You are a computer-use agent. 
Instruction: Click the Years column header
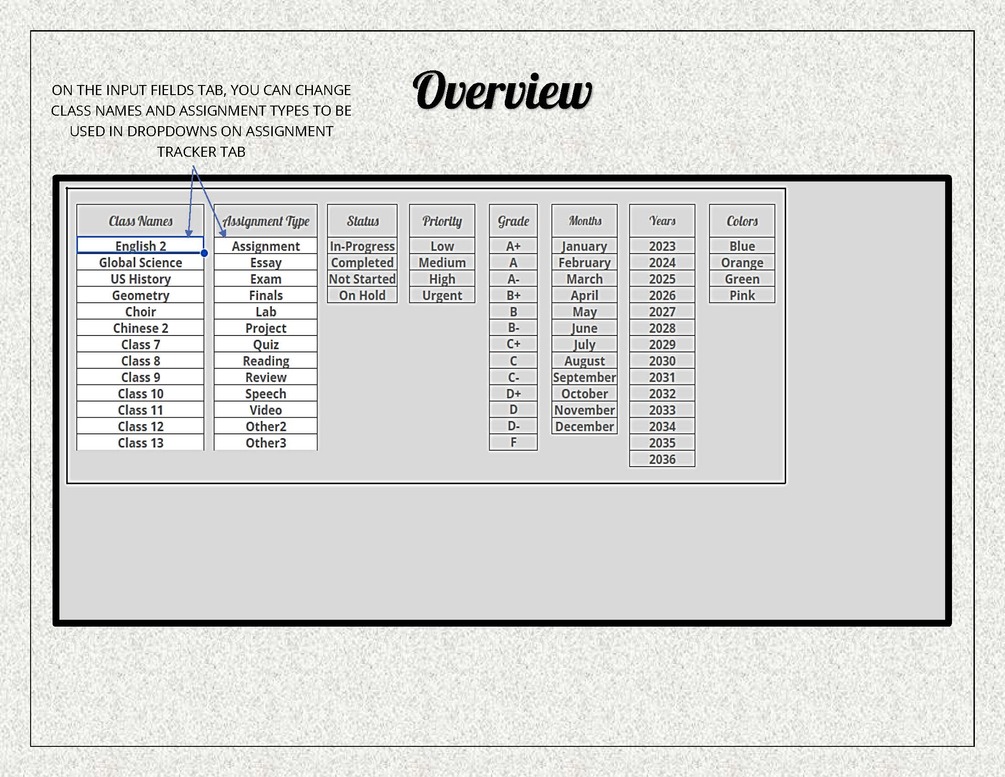[x=662, y=221]
